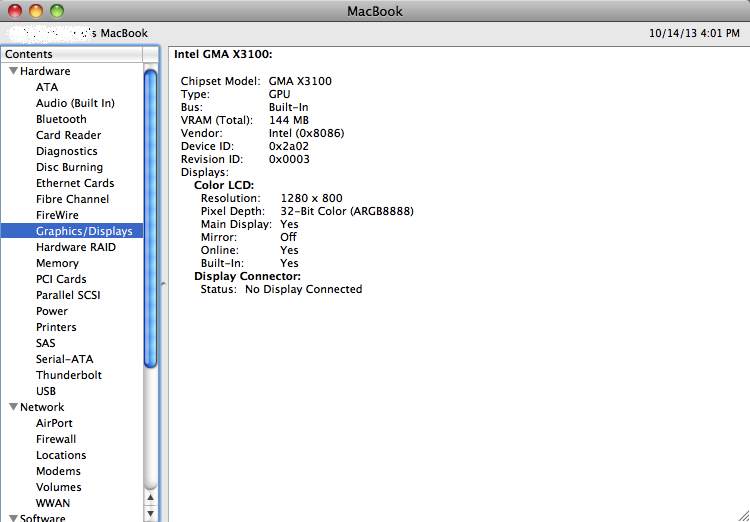Click the 32-Bit Color (ARGB8888) text

(347, 211)
